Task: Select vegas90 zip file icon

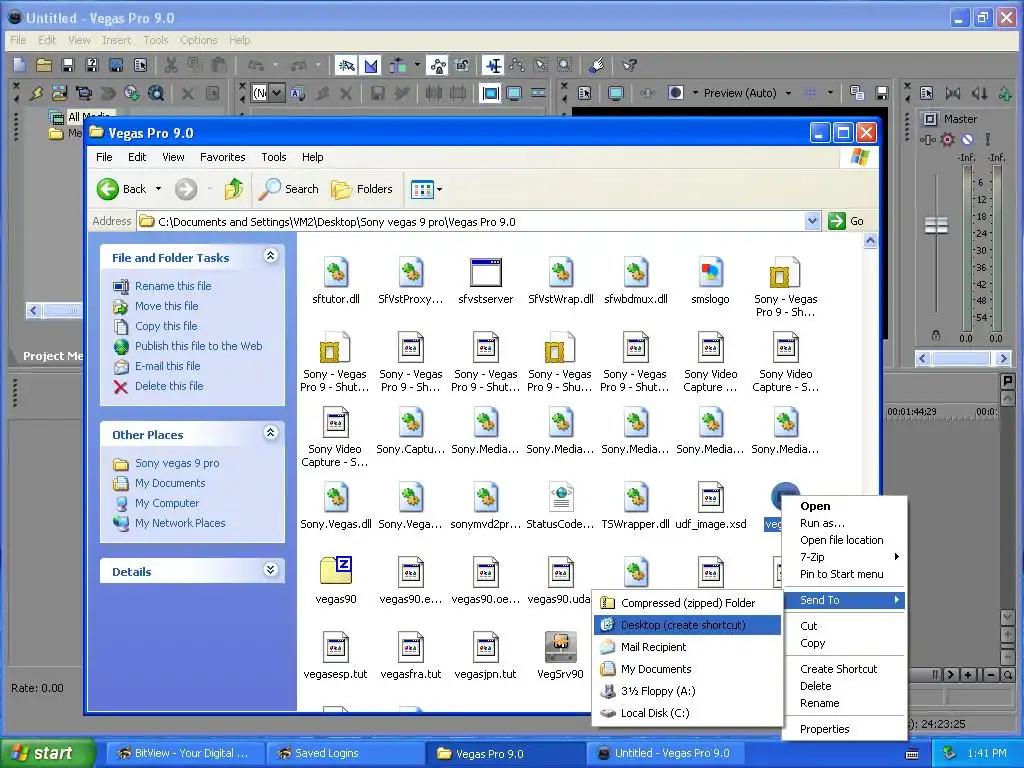Action: tap(336, 570)
